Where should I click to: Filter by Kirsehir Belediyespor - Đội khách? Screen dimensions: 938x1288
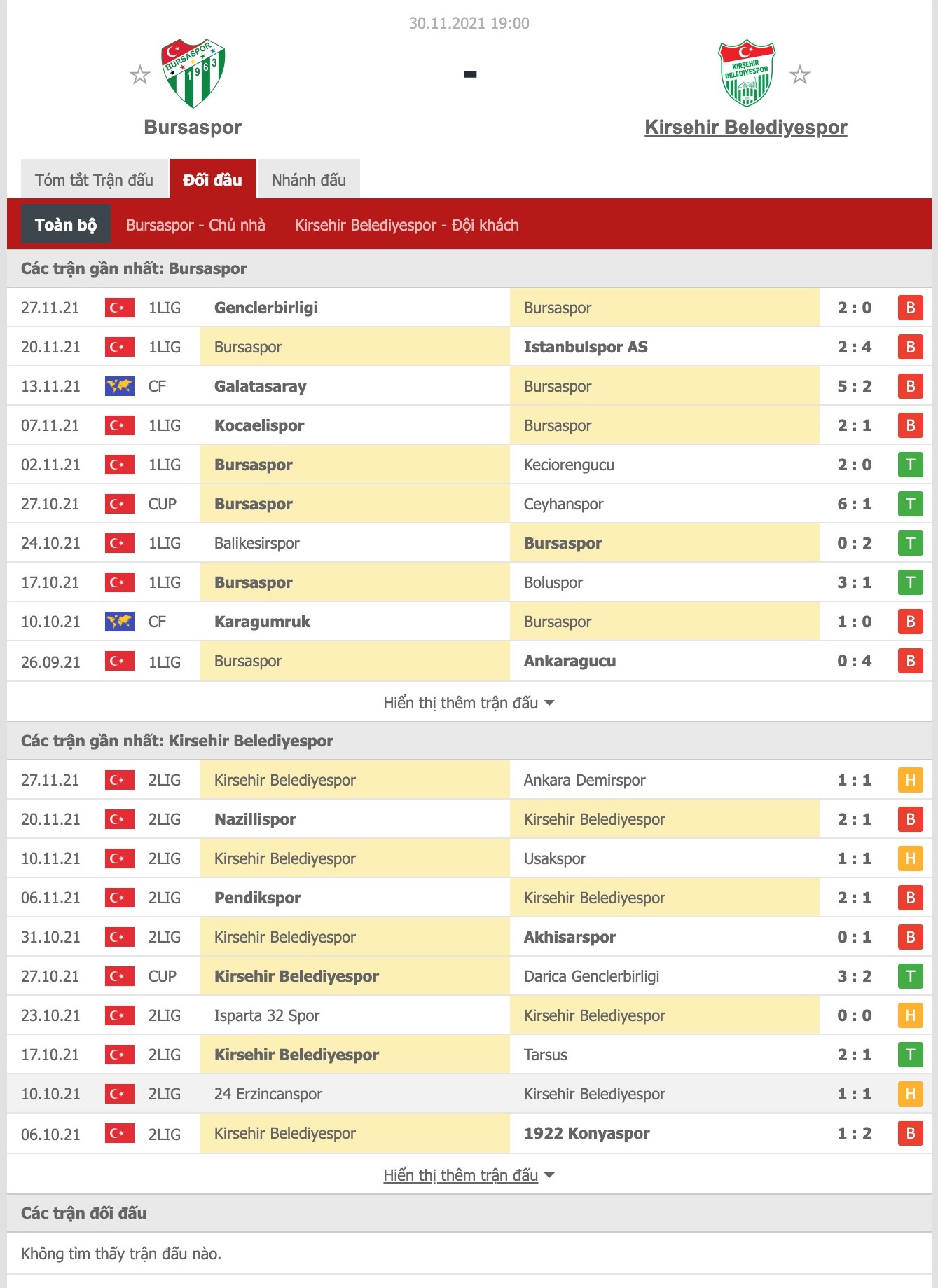tap(407, 225)
